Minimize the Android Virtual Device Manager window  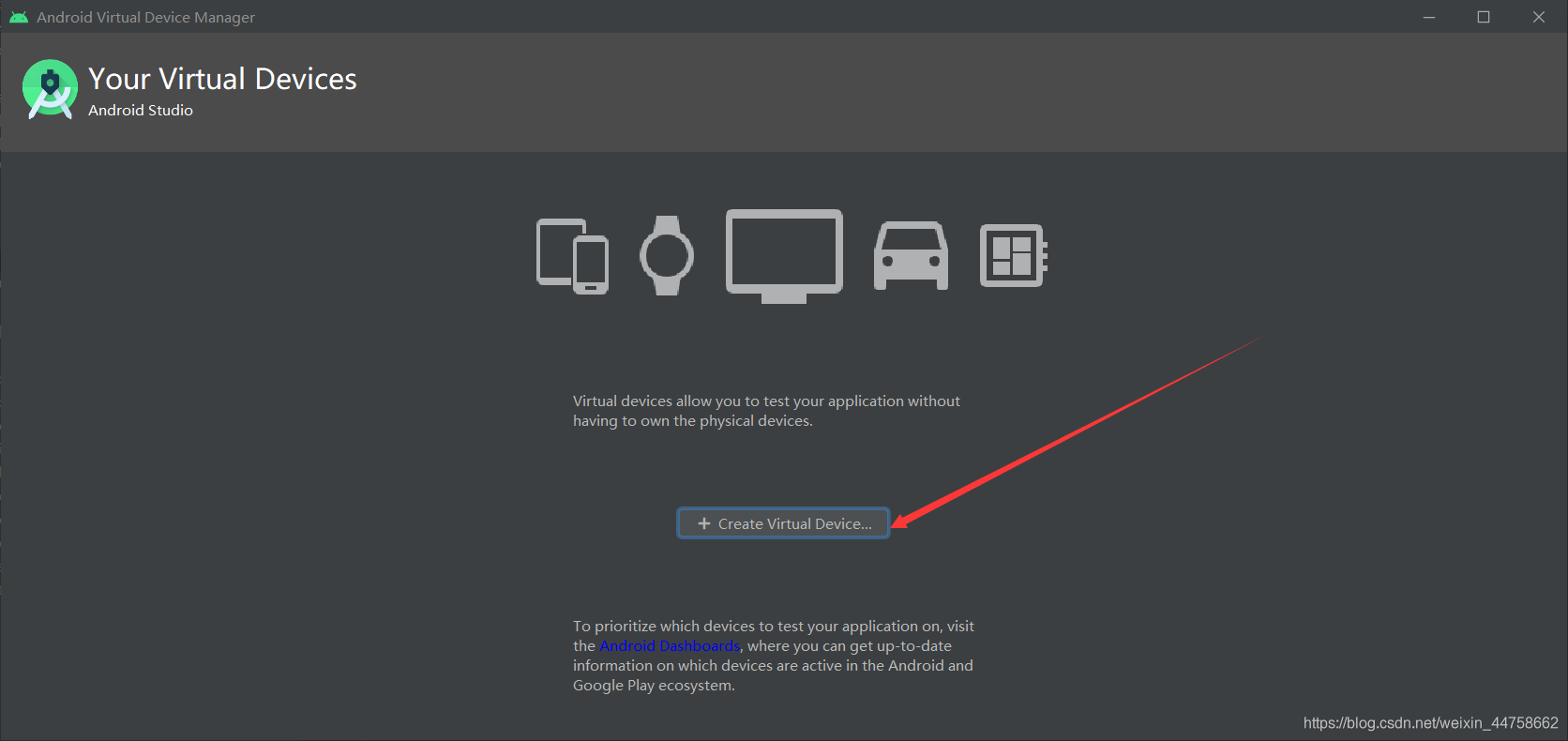pos(1429,17)
